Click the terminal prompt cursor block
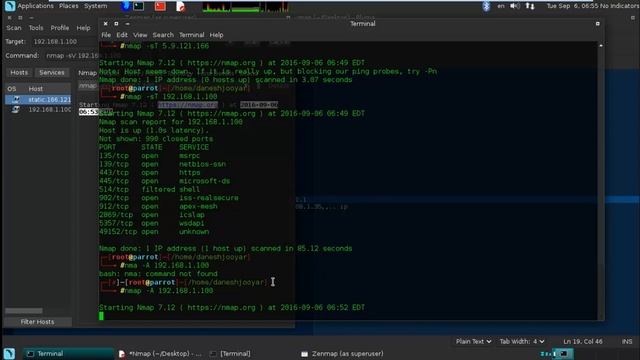Image resolution: width=640 pixels, height=360 pixels. coord(101,316)
